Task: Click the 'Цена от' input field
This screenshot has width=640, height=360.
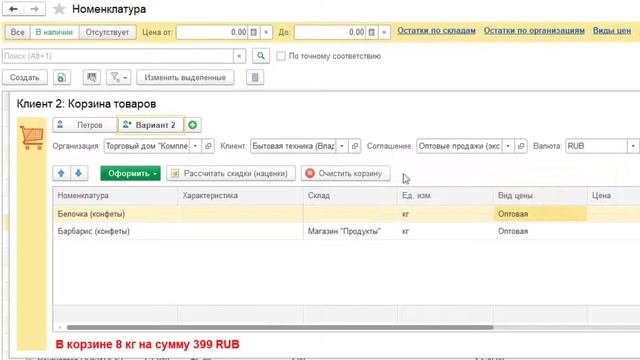Action: (212, 32)
